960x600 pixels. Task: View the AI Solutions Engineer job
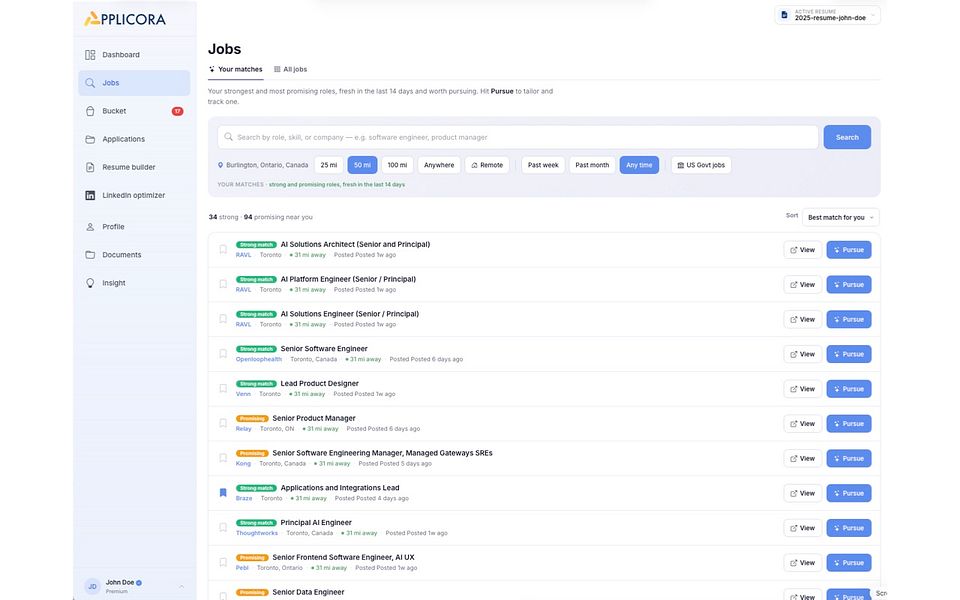point(803,320)
